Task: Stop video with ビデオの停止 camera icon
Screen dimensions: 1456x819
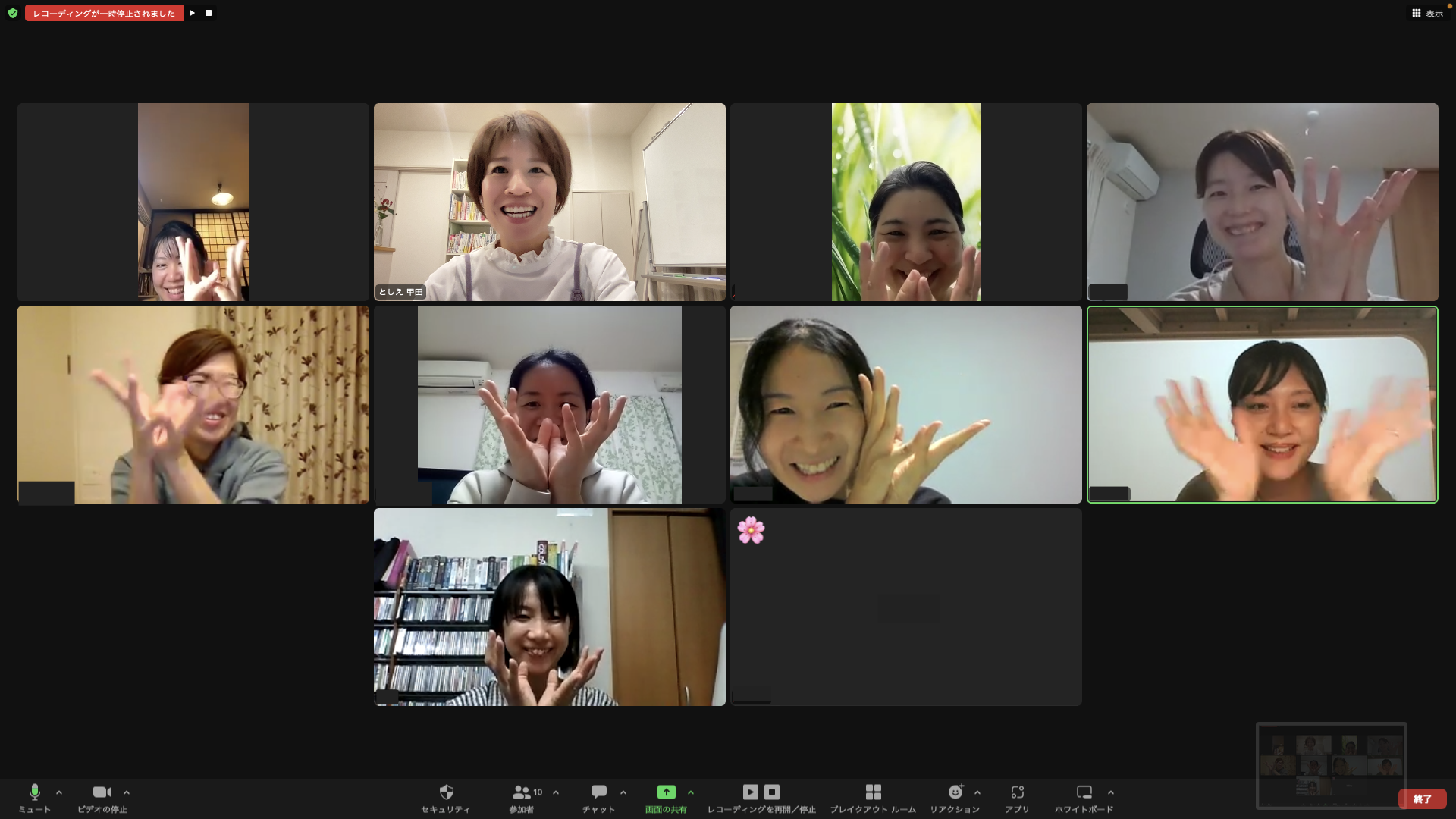Action: click(102, 798)
